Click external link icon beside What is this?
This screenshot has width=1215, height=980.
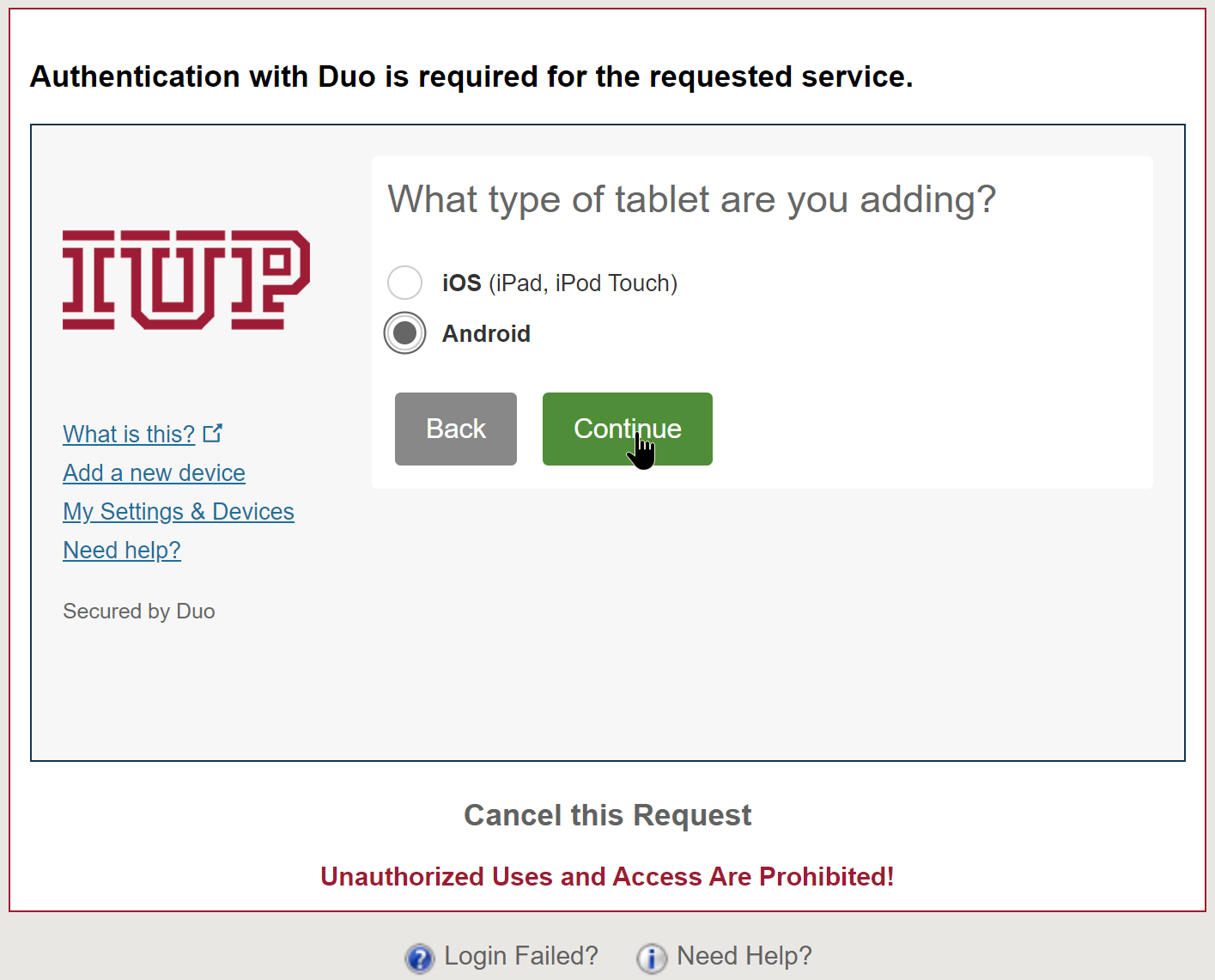[x=213, y=433]
